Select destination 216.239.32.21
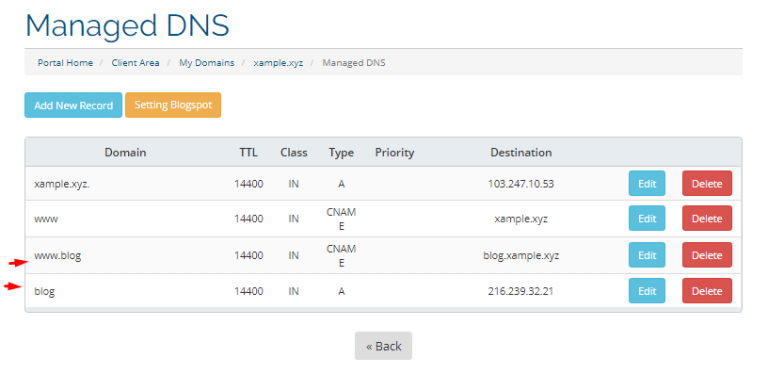Image resolution: width=768 pixels, height=374 pixels. point(521,291)
